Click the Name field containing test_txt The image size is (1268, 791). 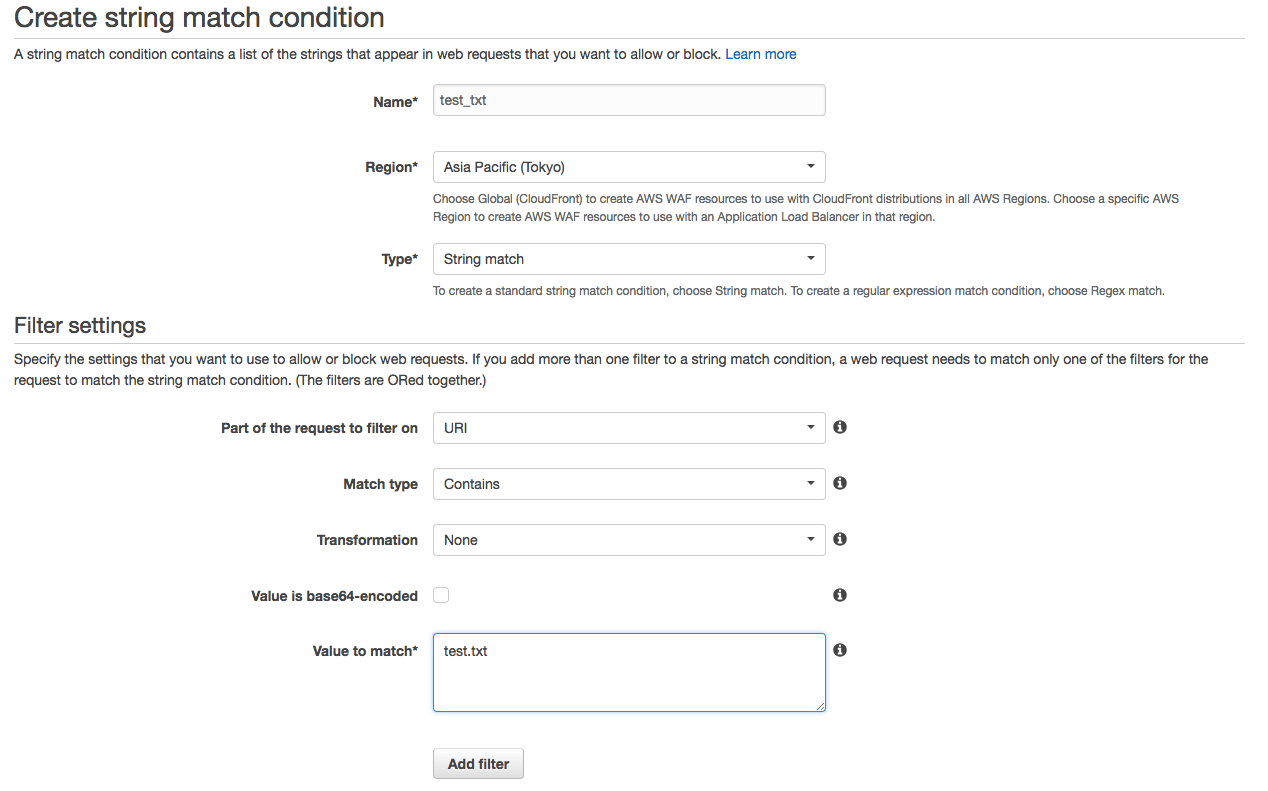(629, 100)
